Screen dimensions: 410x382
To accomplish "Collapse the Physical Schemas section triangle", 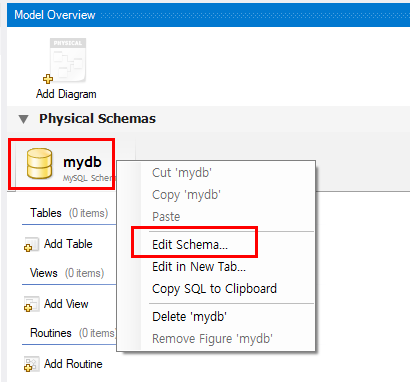I will [23, 119].
